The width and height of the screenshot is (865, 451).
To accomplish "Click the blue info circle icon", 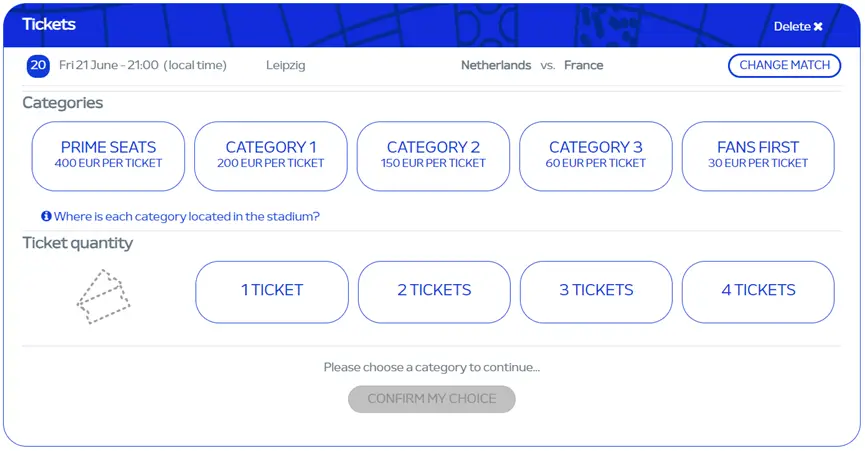I will click(46, 216).
